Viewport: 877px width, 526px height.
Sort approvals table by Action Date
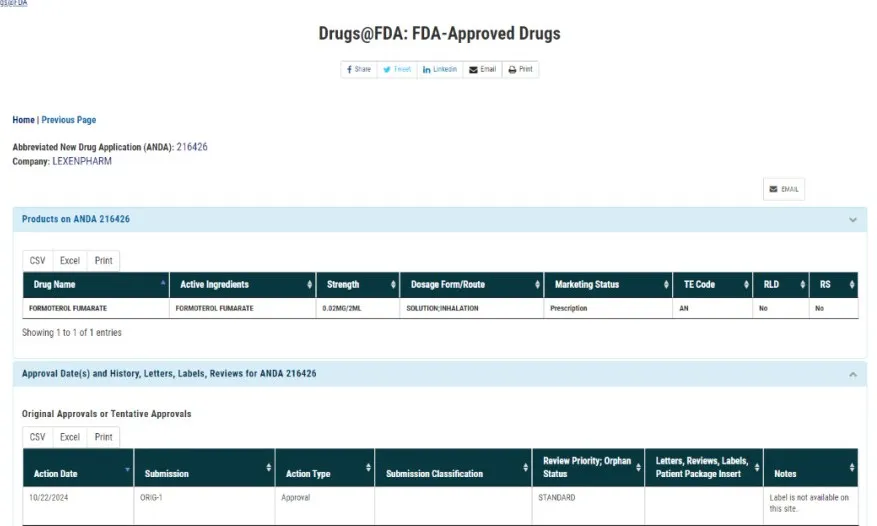click(78, 473)
